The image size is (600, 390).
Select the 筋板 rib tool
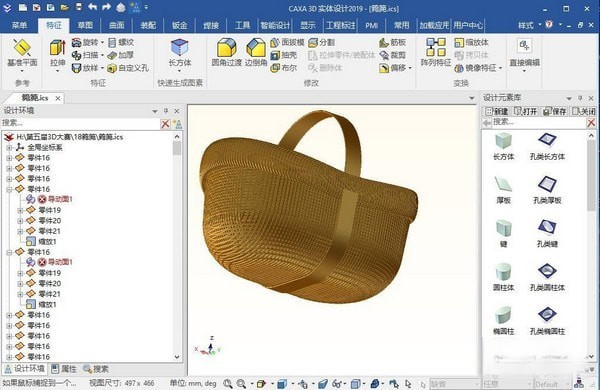392,42
